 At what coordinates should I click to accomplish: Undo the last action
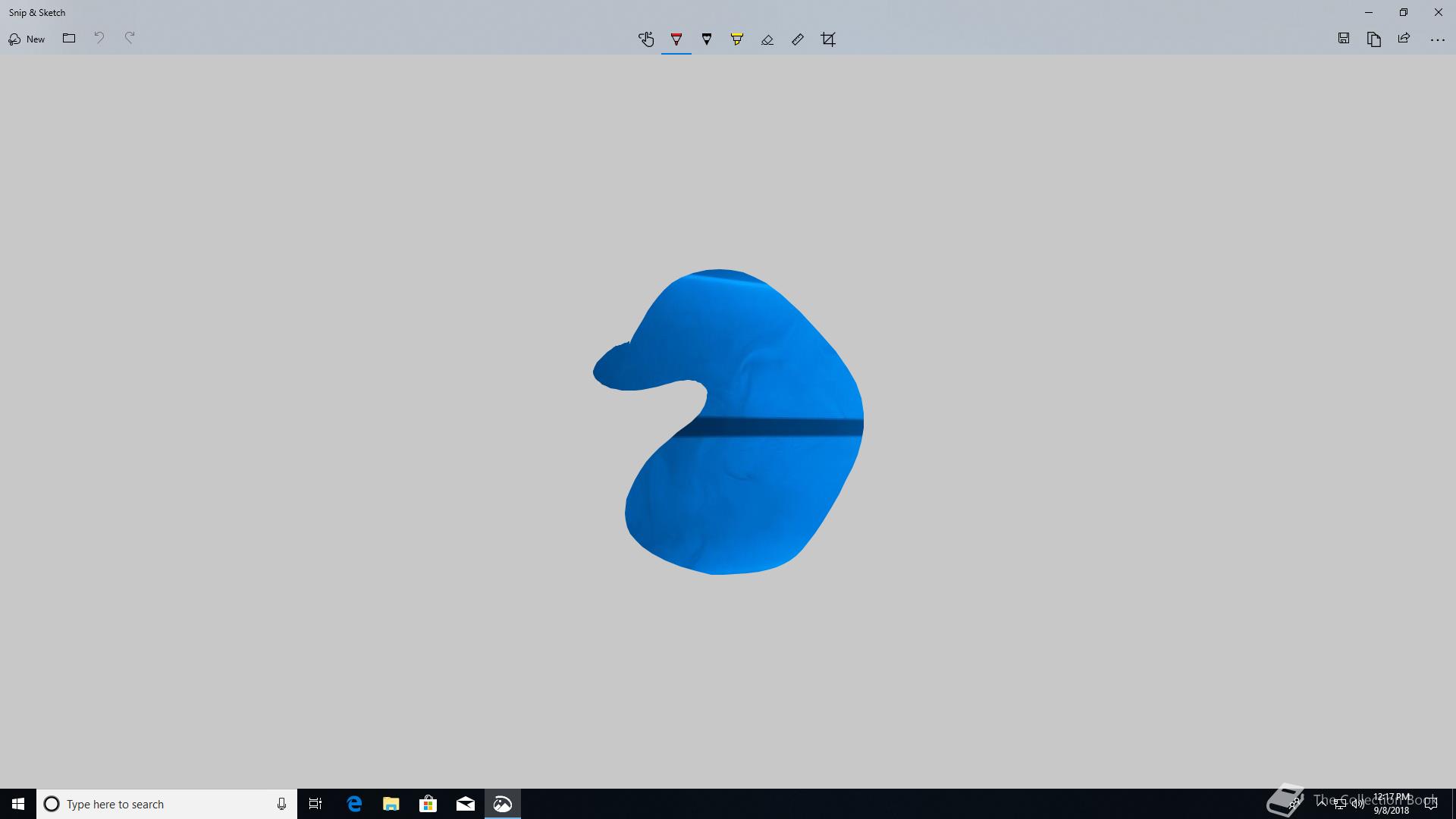coord(99,38)
